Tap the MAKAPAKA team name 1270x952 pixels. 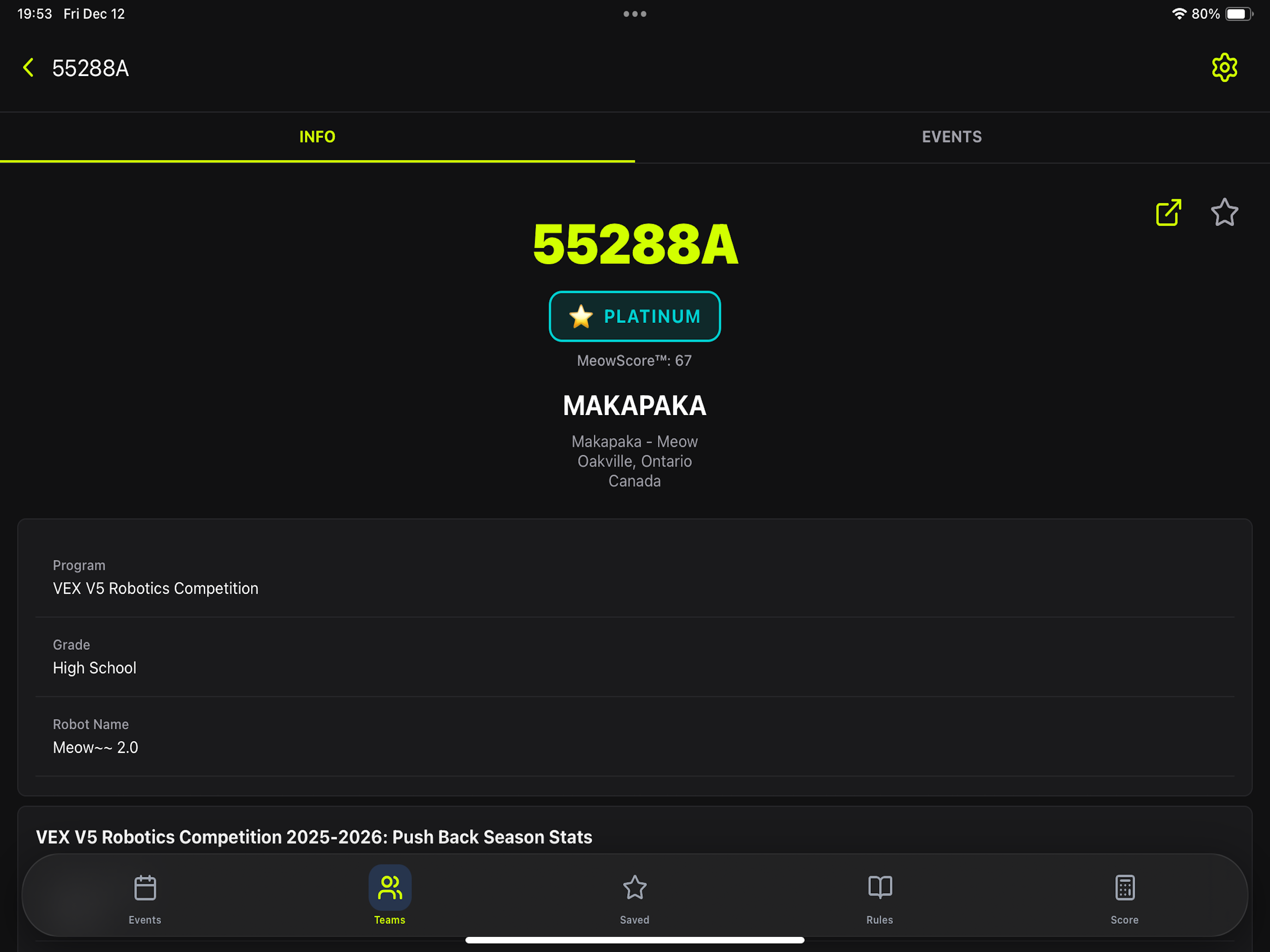click(635, 406)
